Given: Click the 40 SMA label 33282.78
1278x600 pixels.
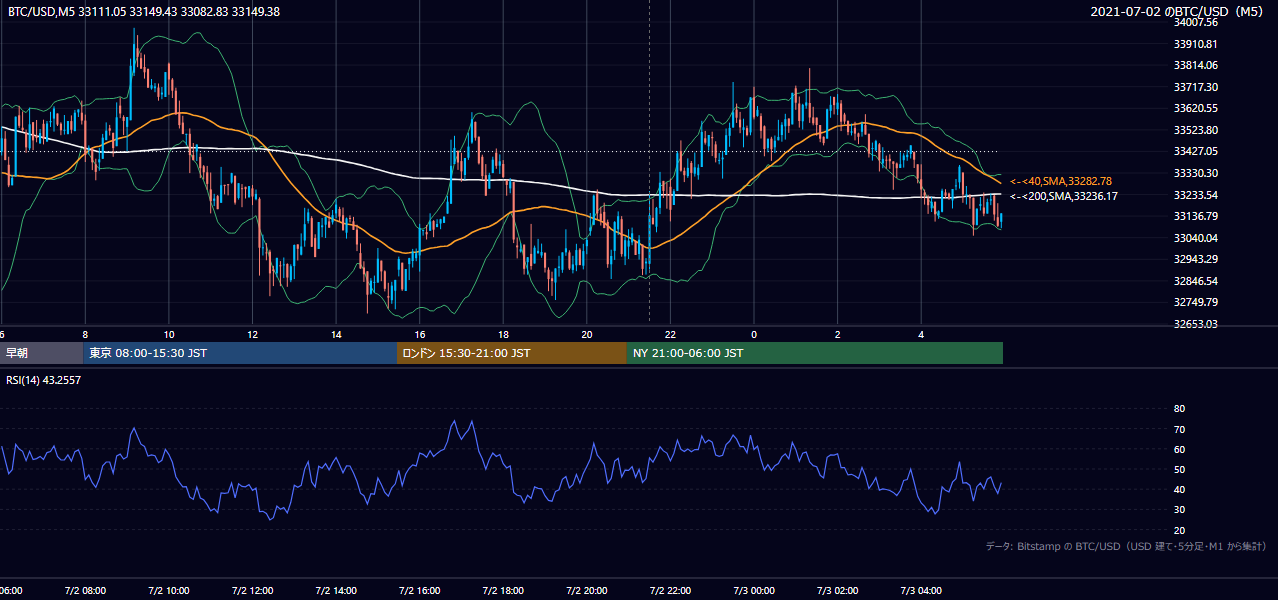Looking at the screenshot, I should pyautogui.click(x=1061, y=181).
